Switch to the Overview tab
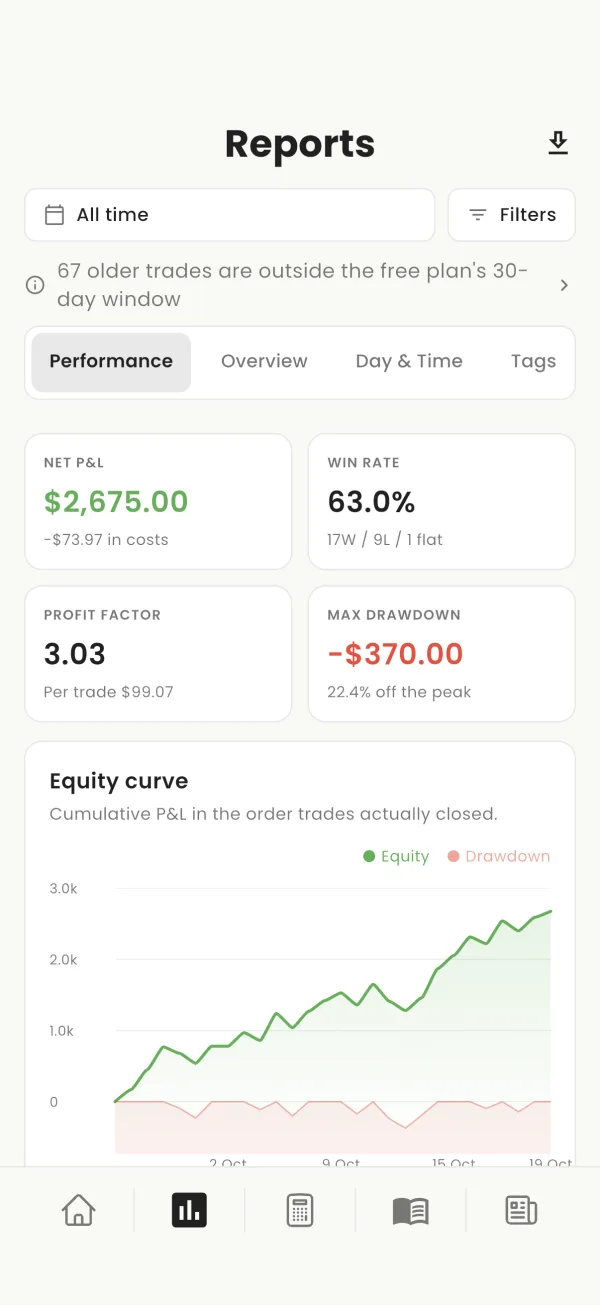Image resolution: width=600 pixels, height=1305 pixels. click(264, 362)
